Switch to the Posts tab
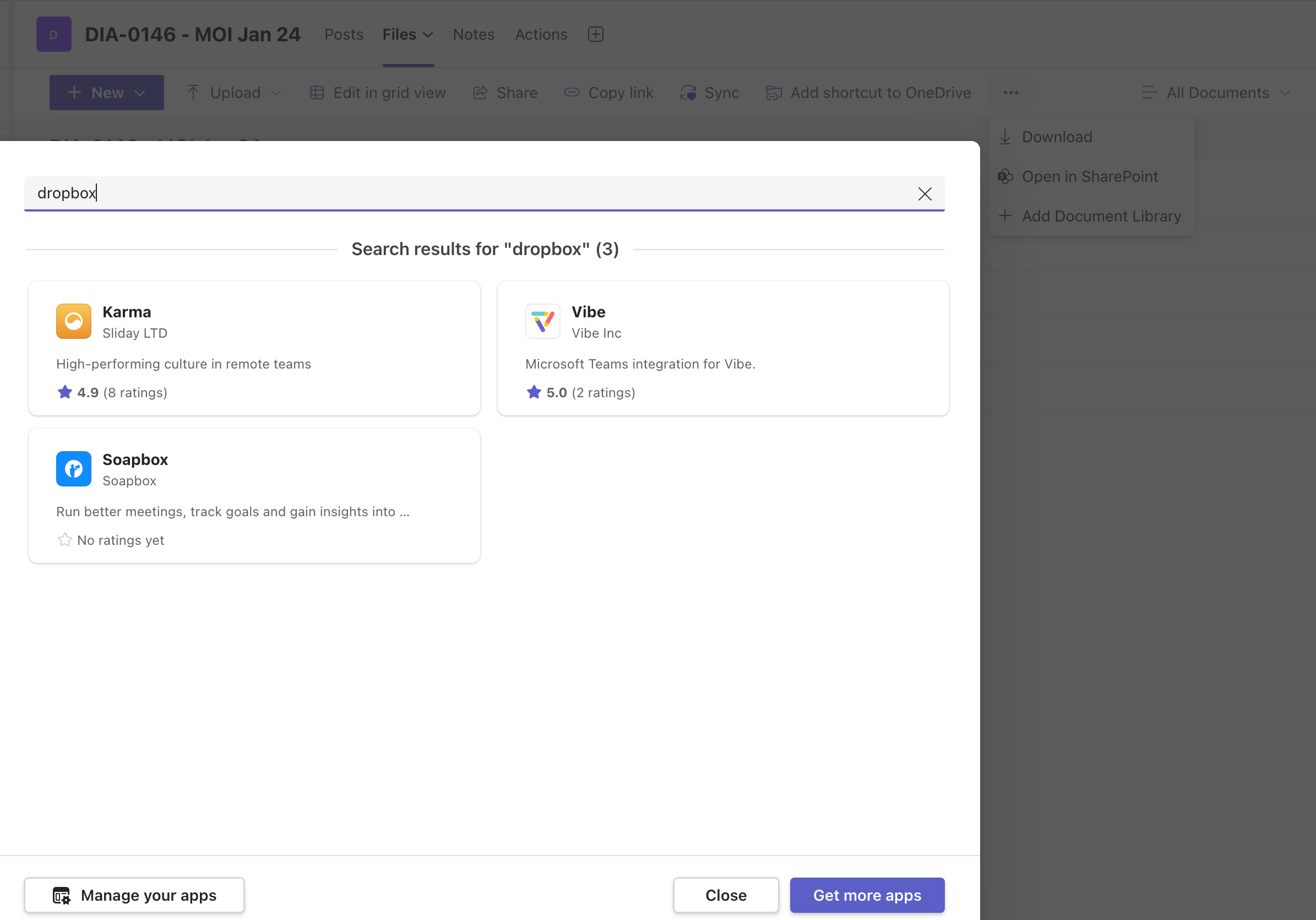The height and width of the screenshot is (920, 1316). pos(344,34)
